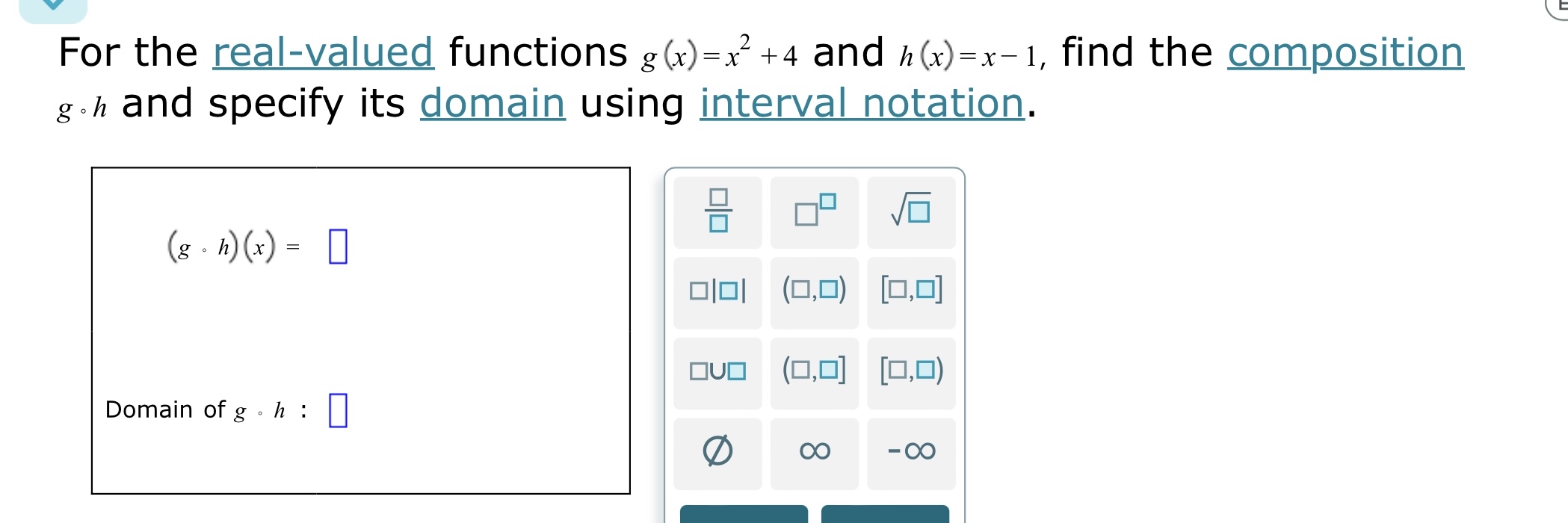Screen dimensions: 1568x523
Task: Click the (g∘h)(x) answer input box
Action: click(339, 246)
